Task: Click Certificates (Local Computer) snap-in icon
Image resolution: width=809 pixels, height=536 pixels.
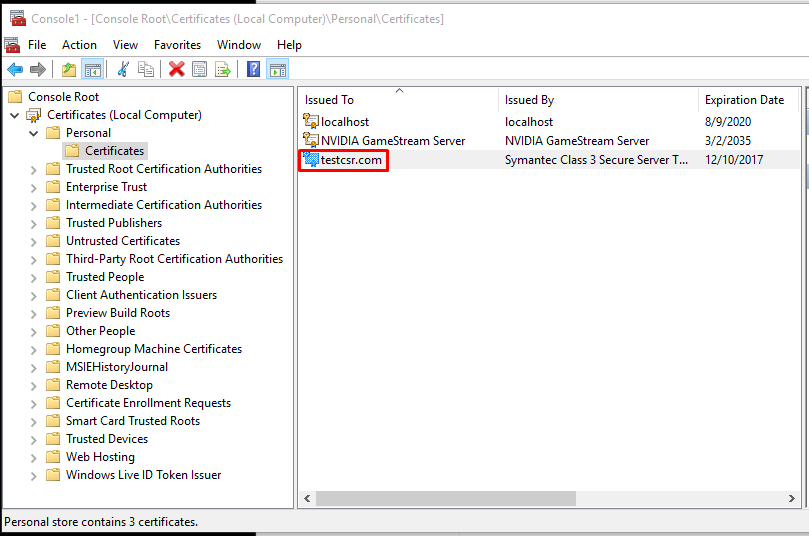Action: 34,115
